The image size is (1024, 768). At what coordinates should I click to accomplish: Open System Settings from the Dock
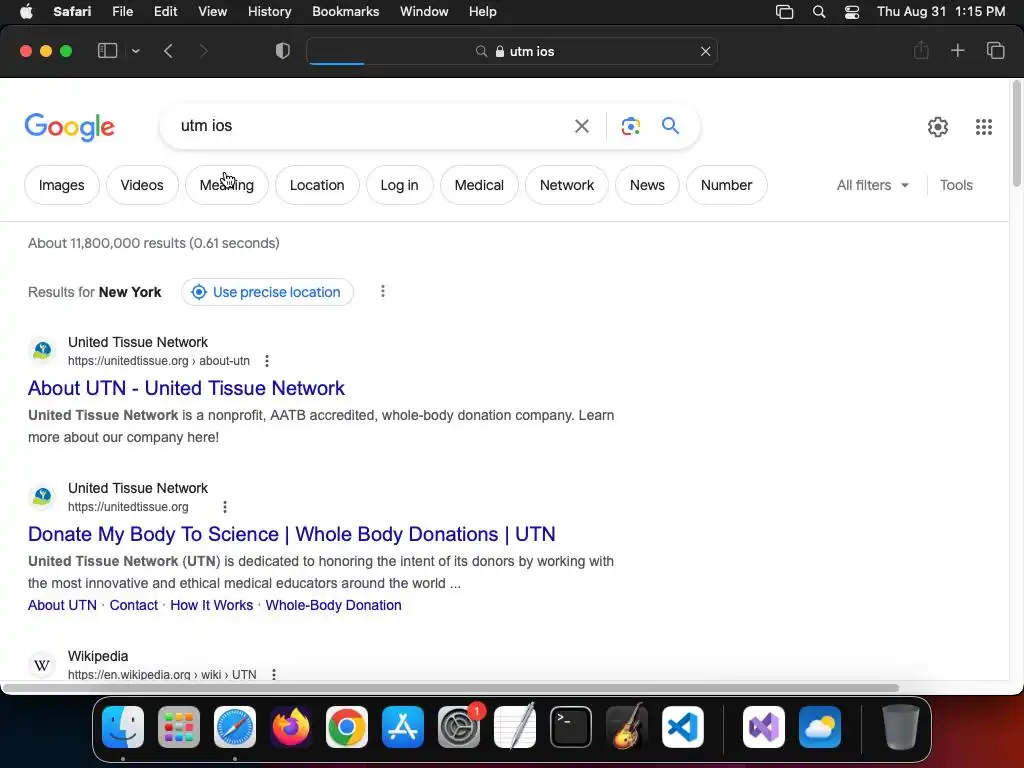459,727
